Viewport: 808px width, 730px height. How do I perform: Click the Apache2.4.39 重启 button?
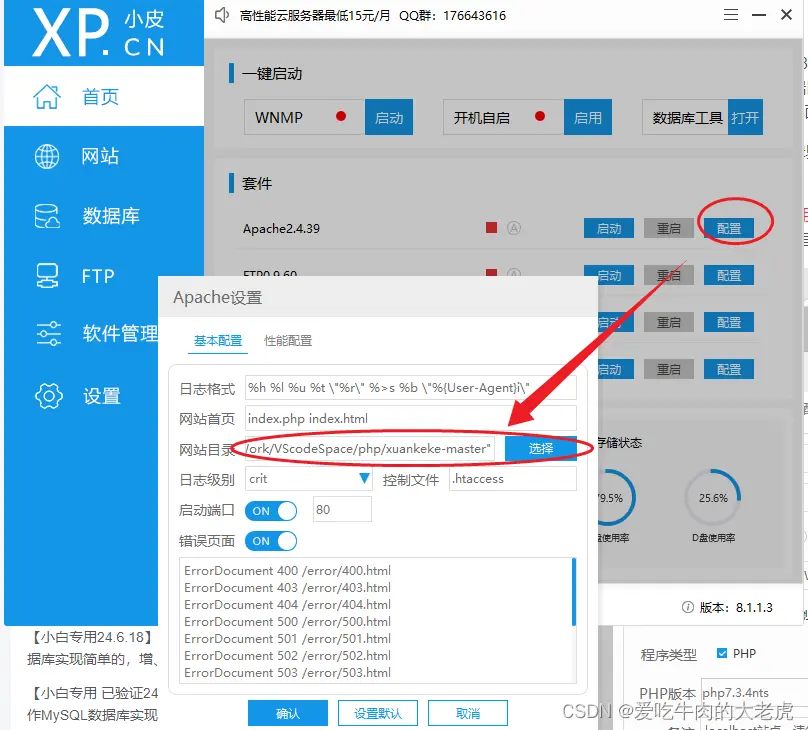pyautogui.click(x=668, y=228)
